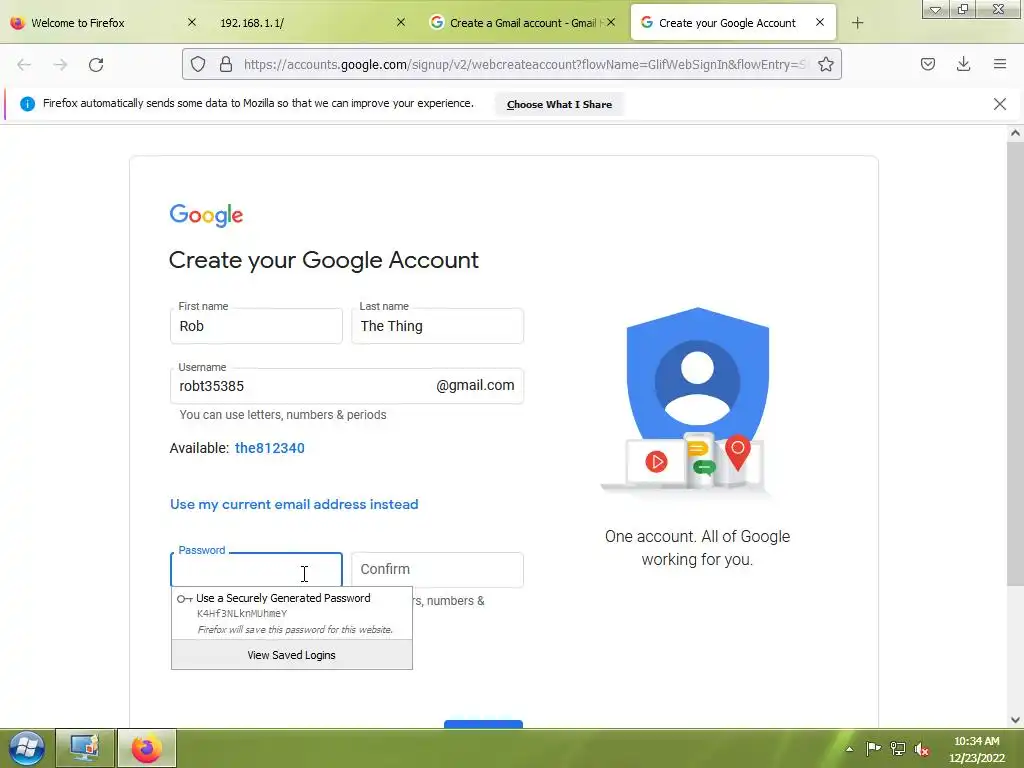The width and height of the screenshot is (1024, 768).
Task: Dismiss the Firefox data notification bar
Action: 999,104
